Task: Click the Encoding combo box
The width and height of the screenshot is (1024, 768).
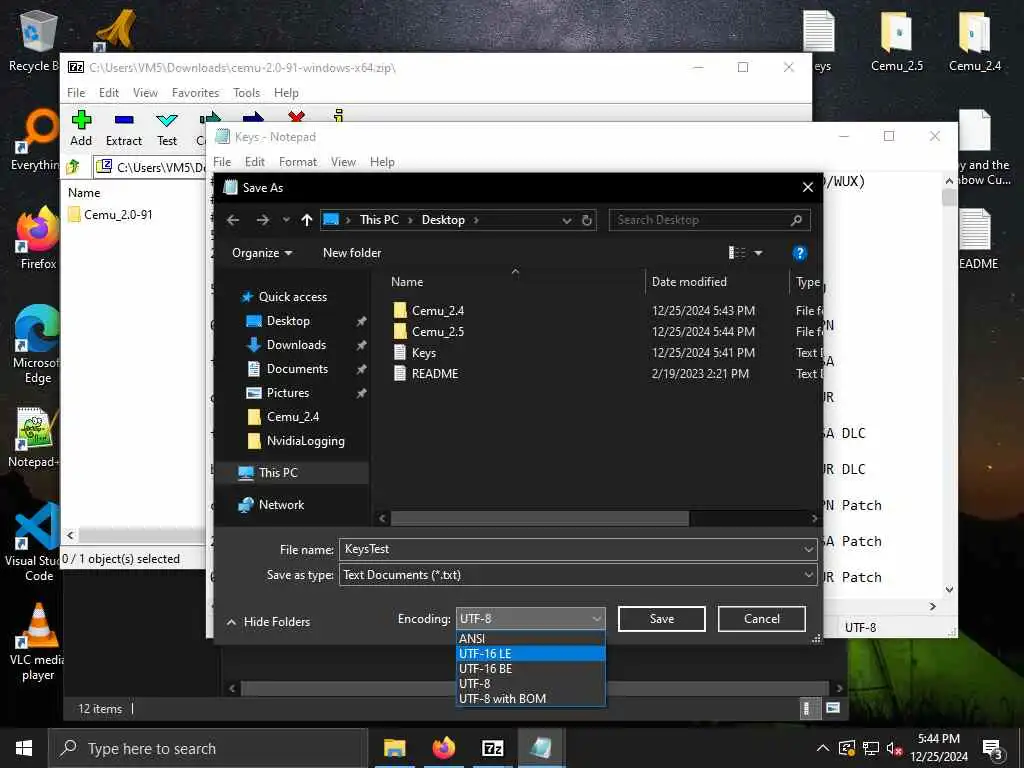Action: point(530,618)
